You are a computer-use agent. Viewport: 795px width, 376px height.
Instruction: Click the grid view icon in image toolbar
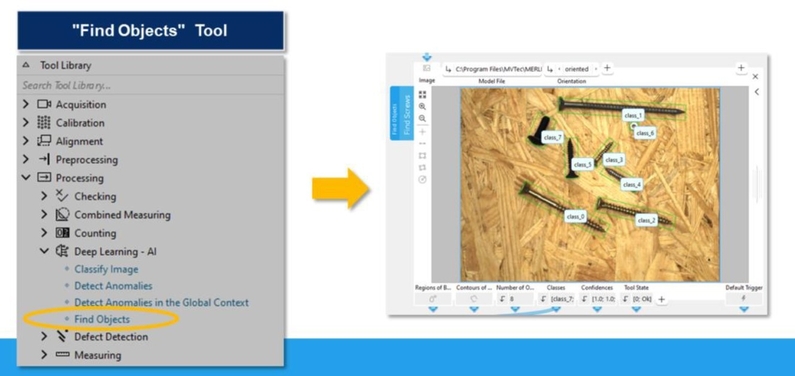422,94
